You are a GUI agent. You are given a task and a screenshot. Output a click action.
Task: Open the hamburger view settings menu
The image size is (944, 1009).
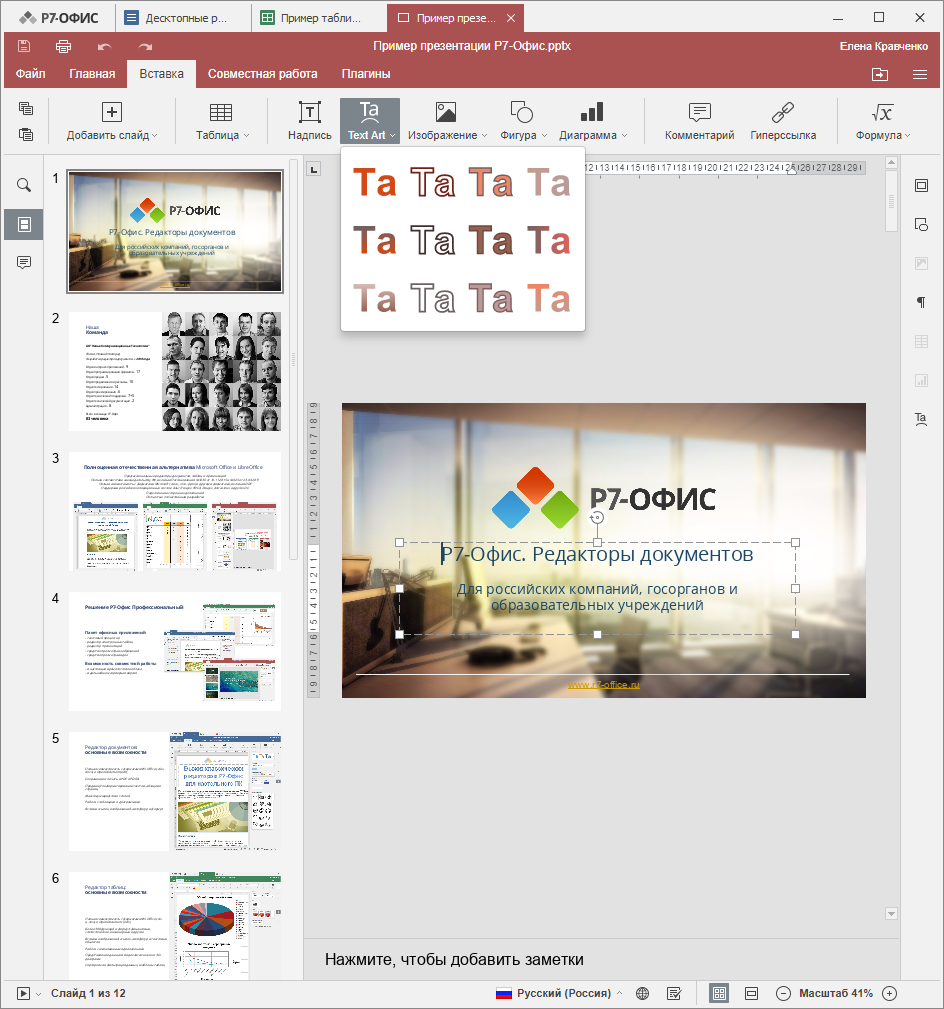(920, 75)
